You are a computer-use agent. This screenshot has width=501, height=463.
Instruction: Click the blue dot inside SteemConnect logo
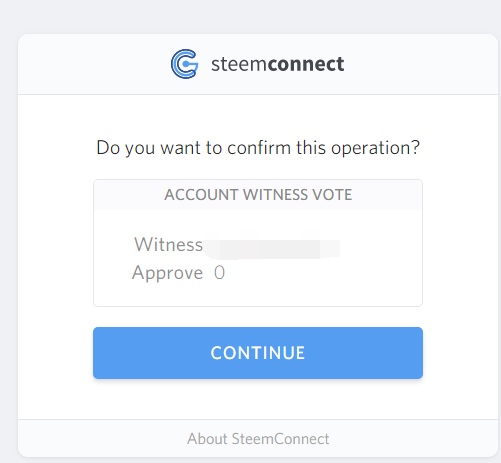pyautogui.click(x=186, y=63)
